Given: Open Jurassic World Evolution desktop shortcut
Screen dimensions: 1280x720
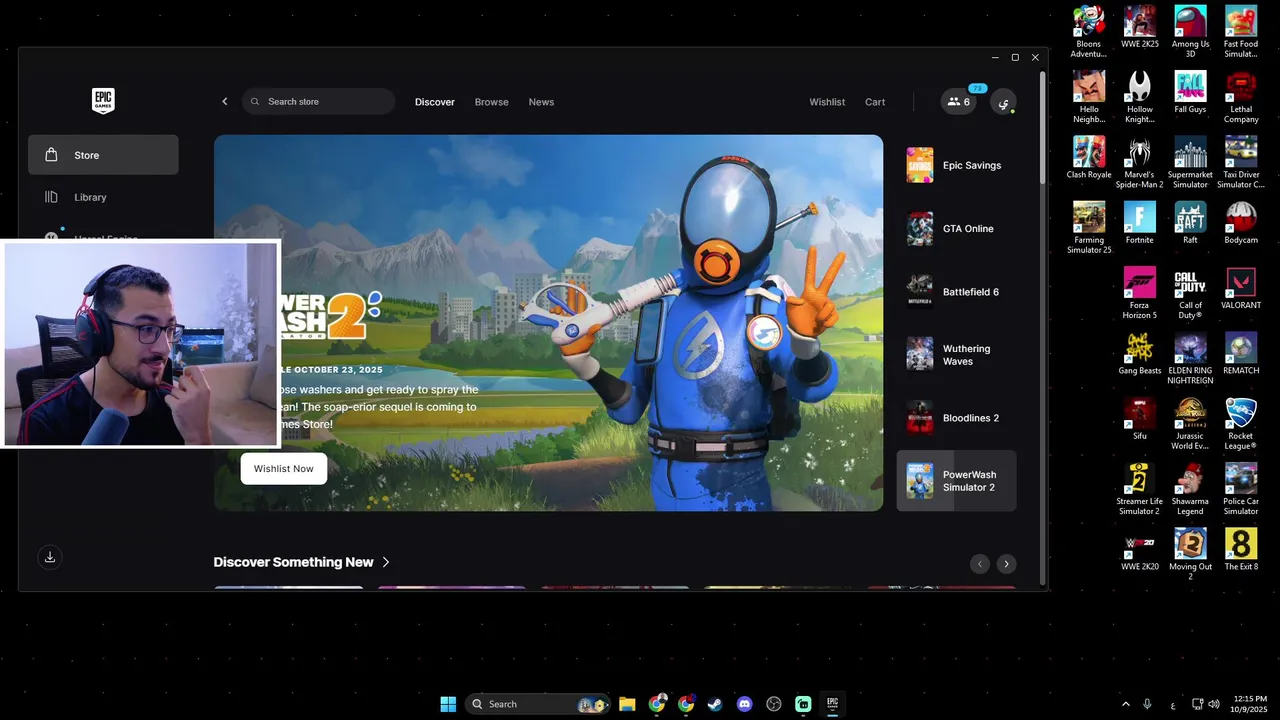Looking at the screenshot, I should 1190,423.
